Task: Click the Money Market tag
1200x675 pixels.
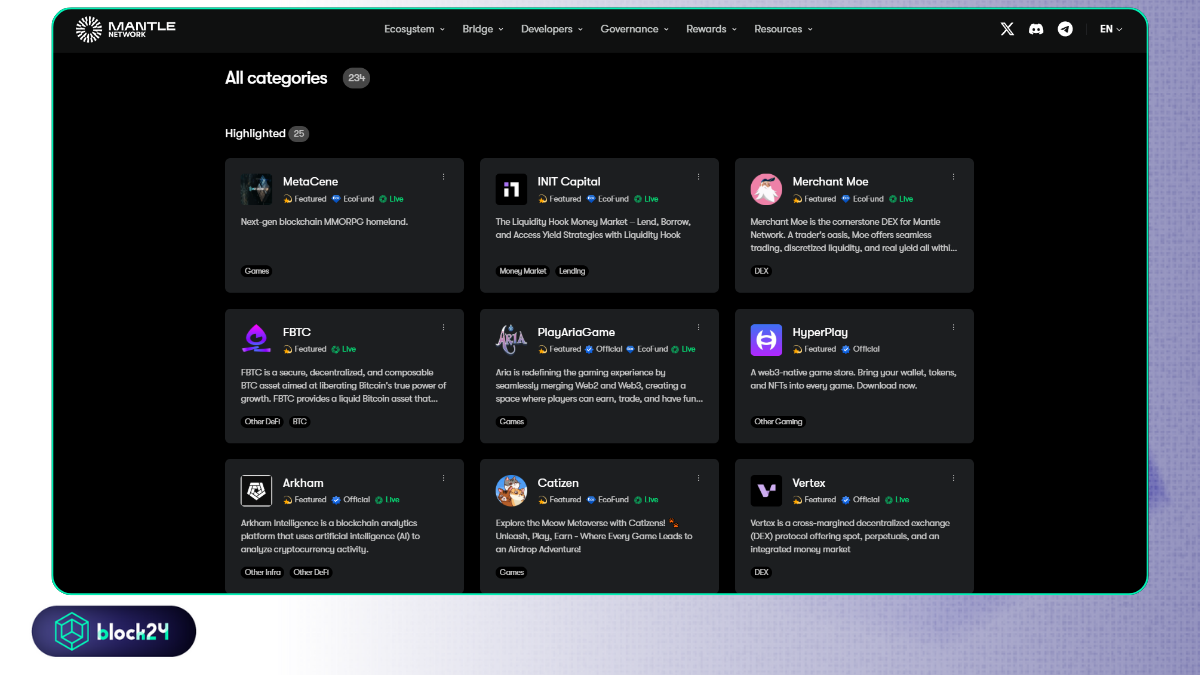Action: pos(523,271)
